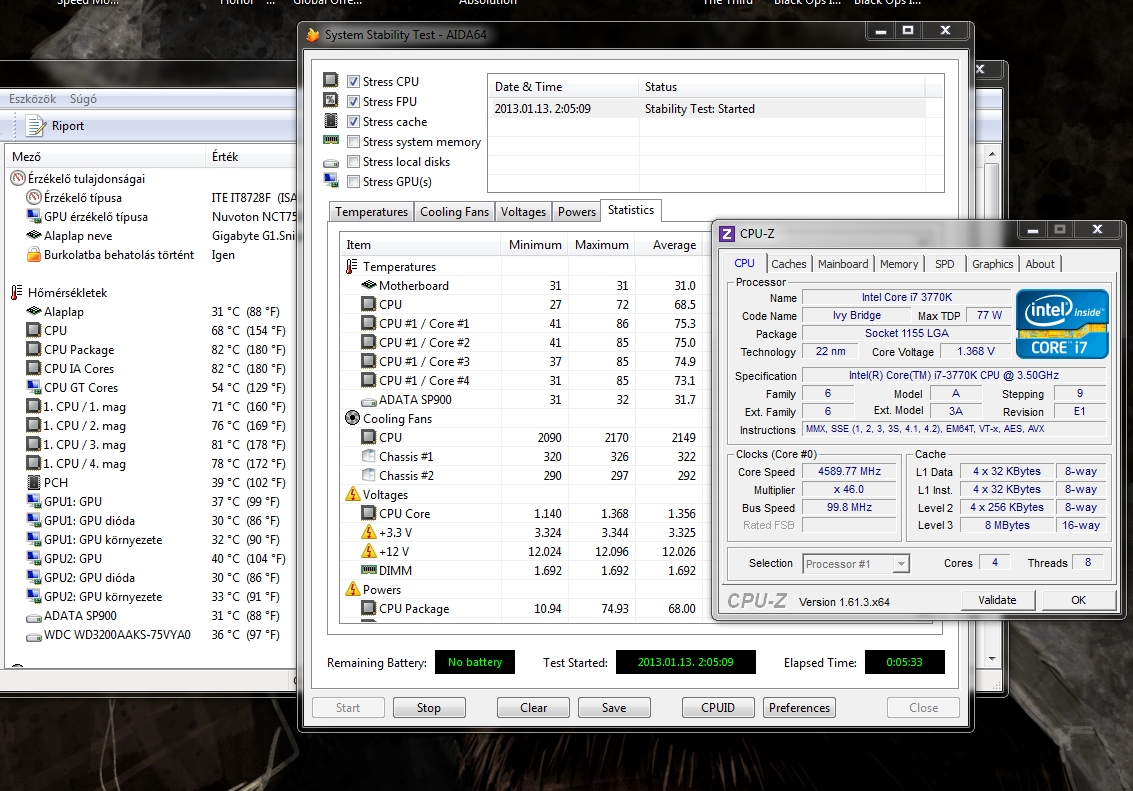This screenshot has height=791, width=1133.
Task: Open the About tab in CPU-Z
Action: click(x=1040, y=264)
